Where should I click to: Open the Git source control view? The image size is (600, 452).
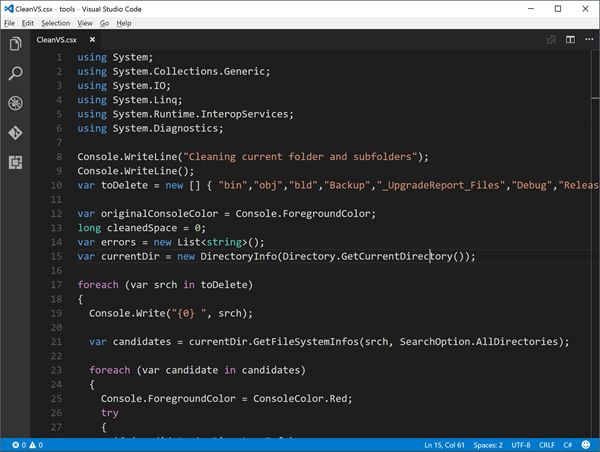15,133
